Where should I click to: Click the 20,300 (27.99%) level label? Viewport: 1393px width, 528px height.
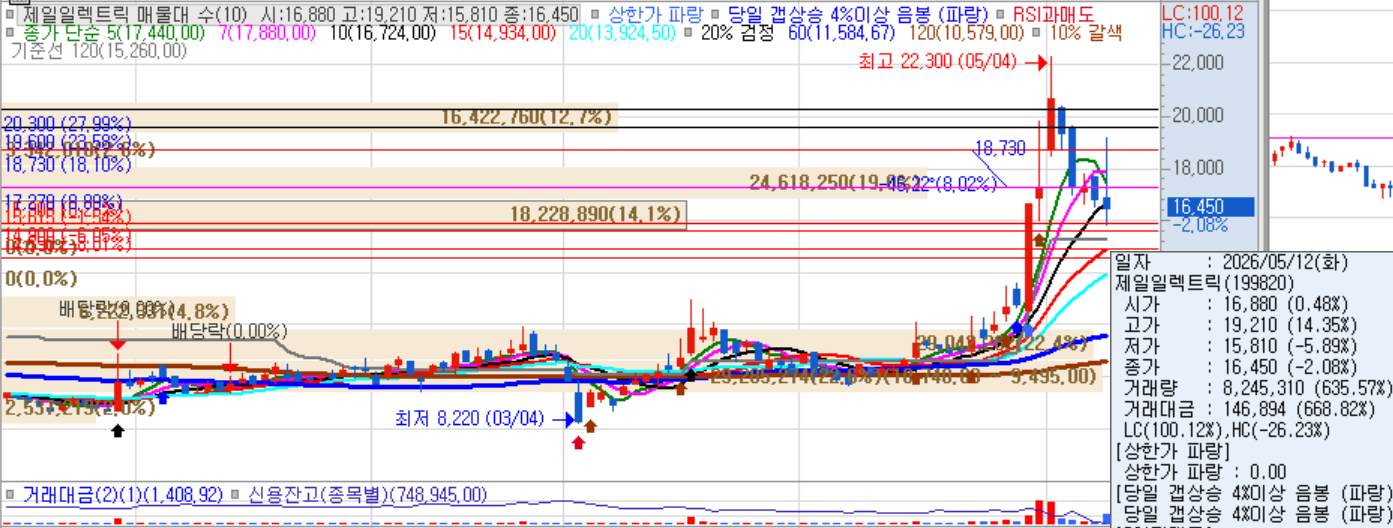(67, 124)
